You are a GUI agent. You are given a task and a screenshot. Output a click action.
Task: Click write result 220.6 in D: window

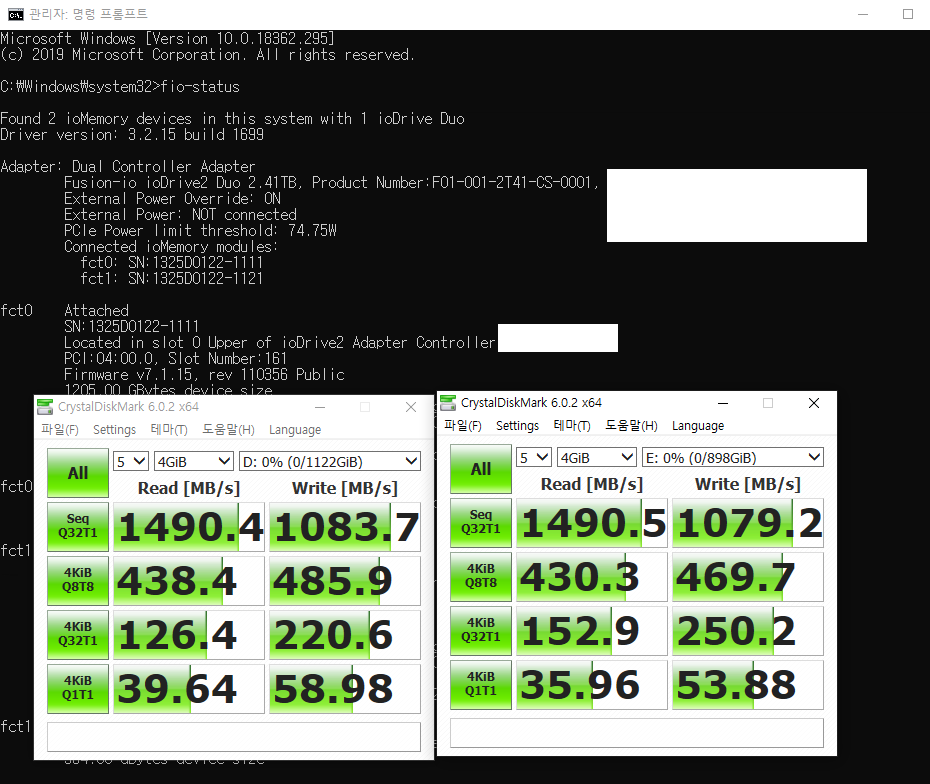(x=345, y=635)
